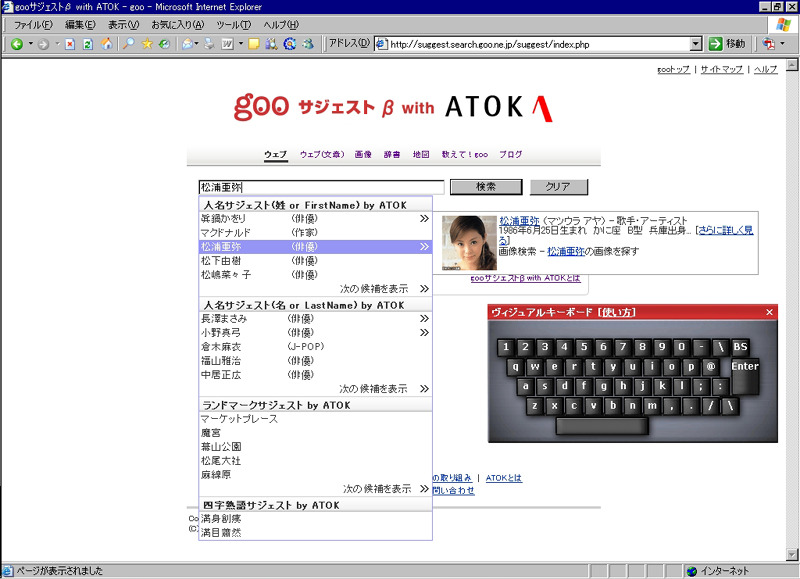Switch to the ブログ search tab
This screenshot has width=800, height=579.
(510, 154)
